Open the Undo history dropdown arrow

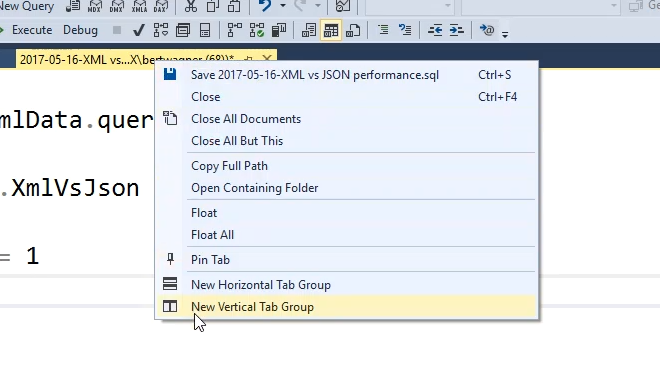coord(283,6)
